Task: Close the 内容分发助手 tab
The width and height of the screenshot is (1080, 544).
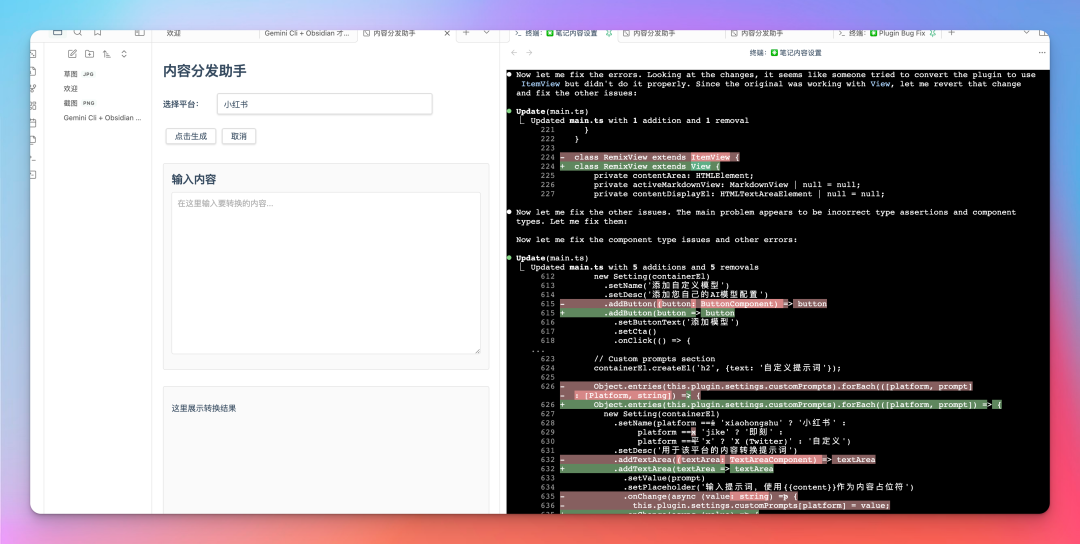Action: 447,33
